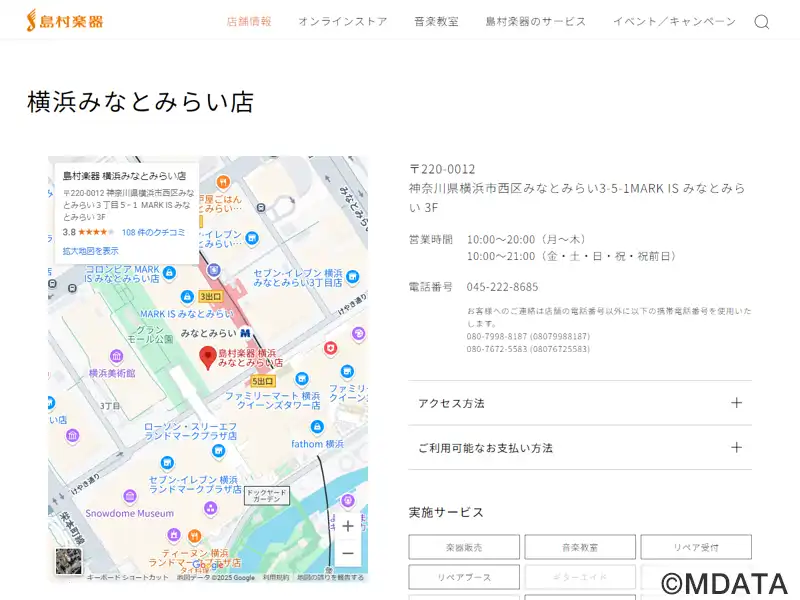Click the red 島村楽器 横浜みなとみらい店 map pin

pyautogui.click(x=207, y=357)
